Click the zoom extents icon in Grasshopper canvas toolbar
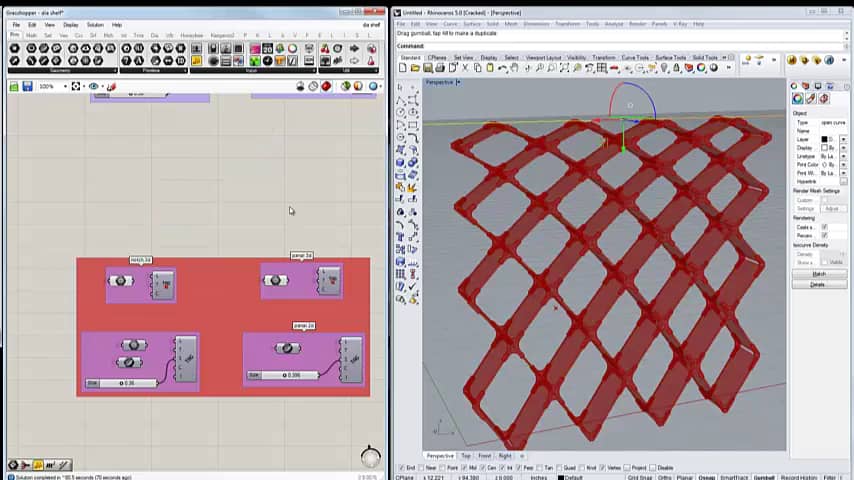Viewport: 854px width, 480px height. click(76, 87)
